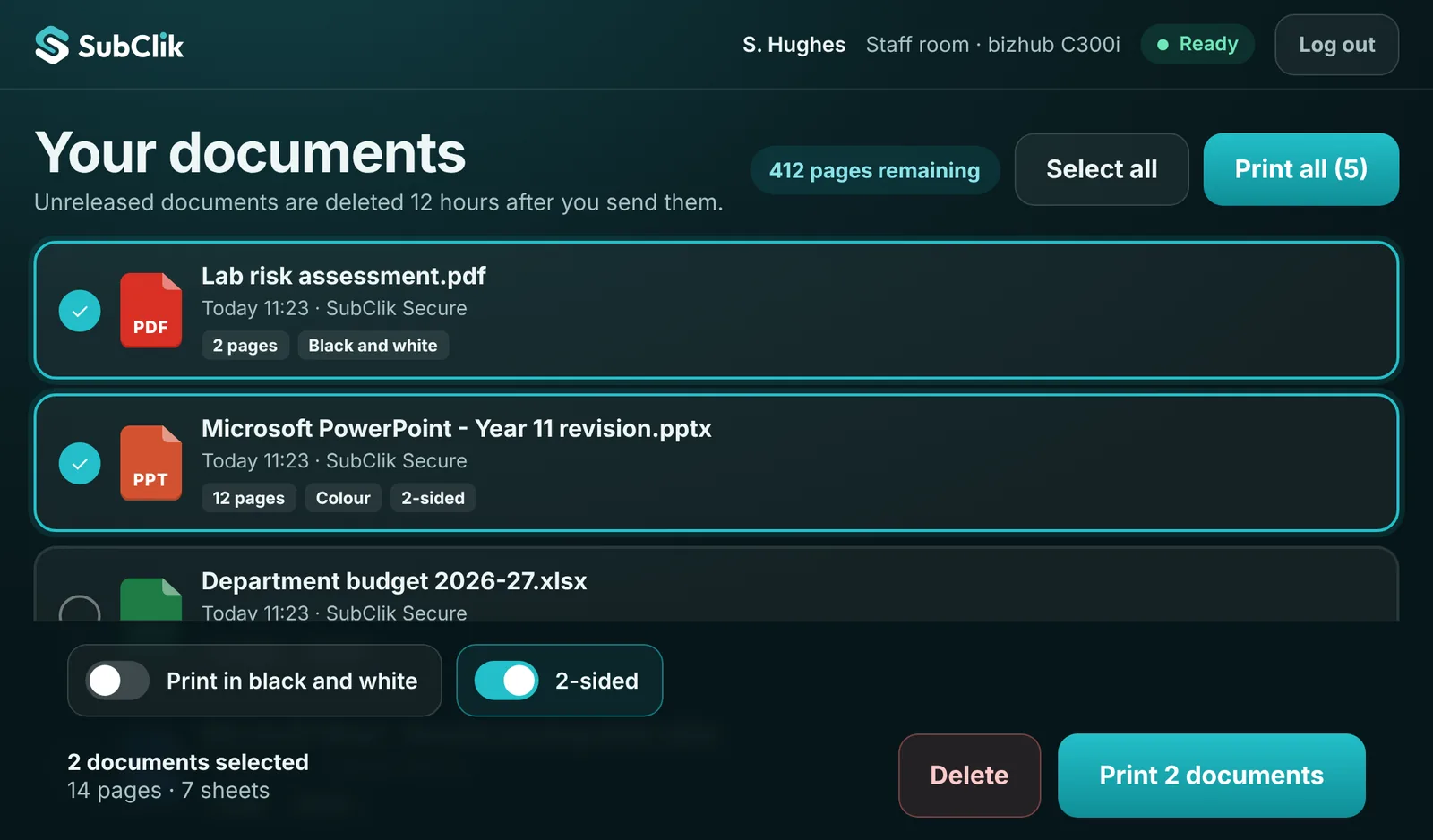Click the Lab risk assessment.pdf title
Viewport: 1433px width, 840px height.
(343, 276)
